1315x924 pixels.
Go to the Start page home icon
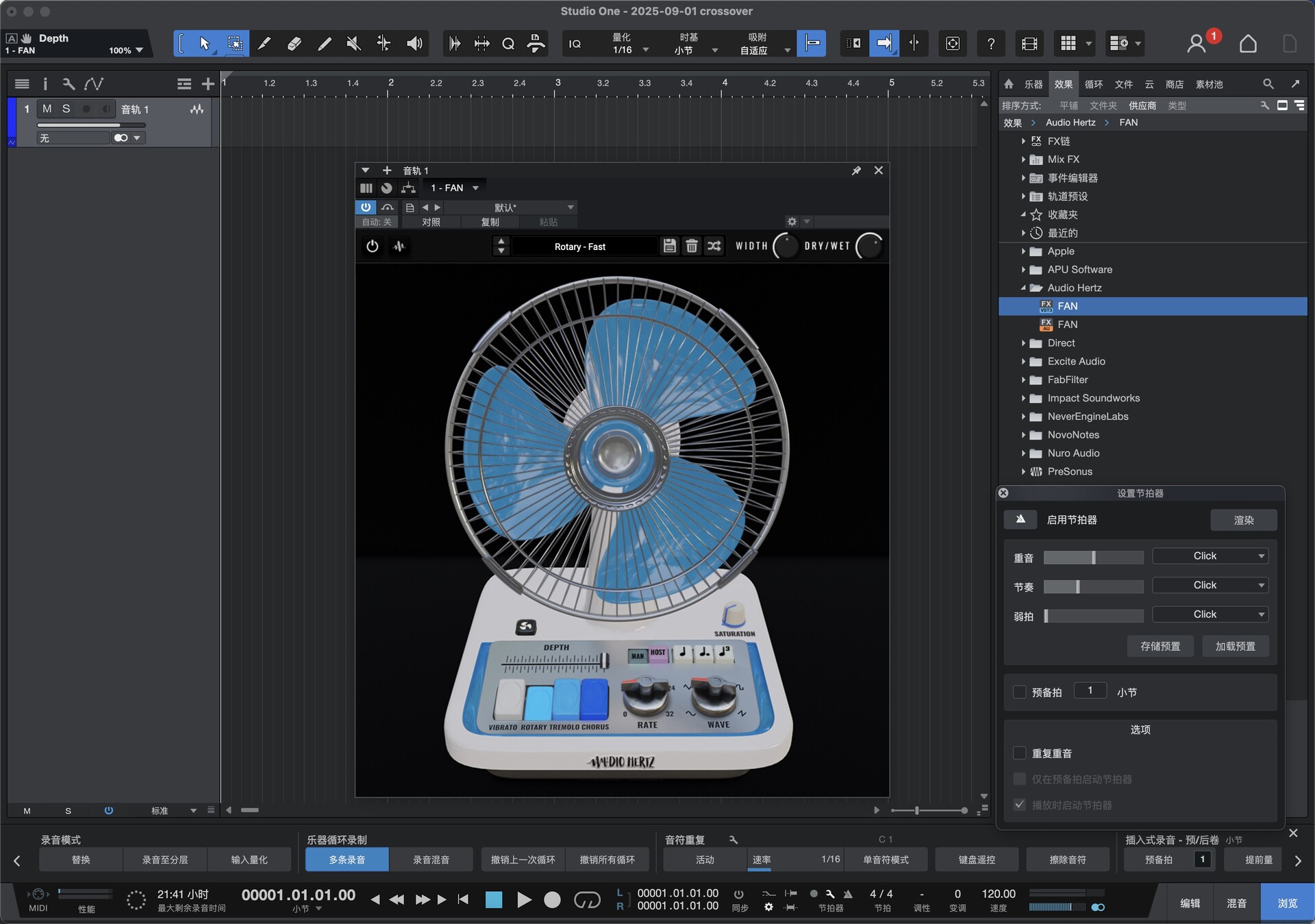[x=1248, y=43]
